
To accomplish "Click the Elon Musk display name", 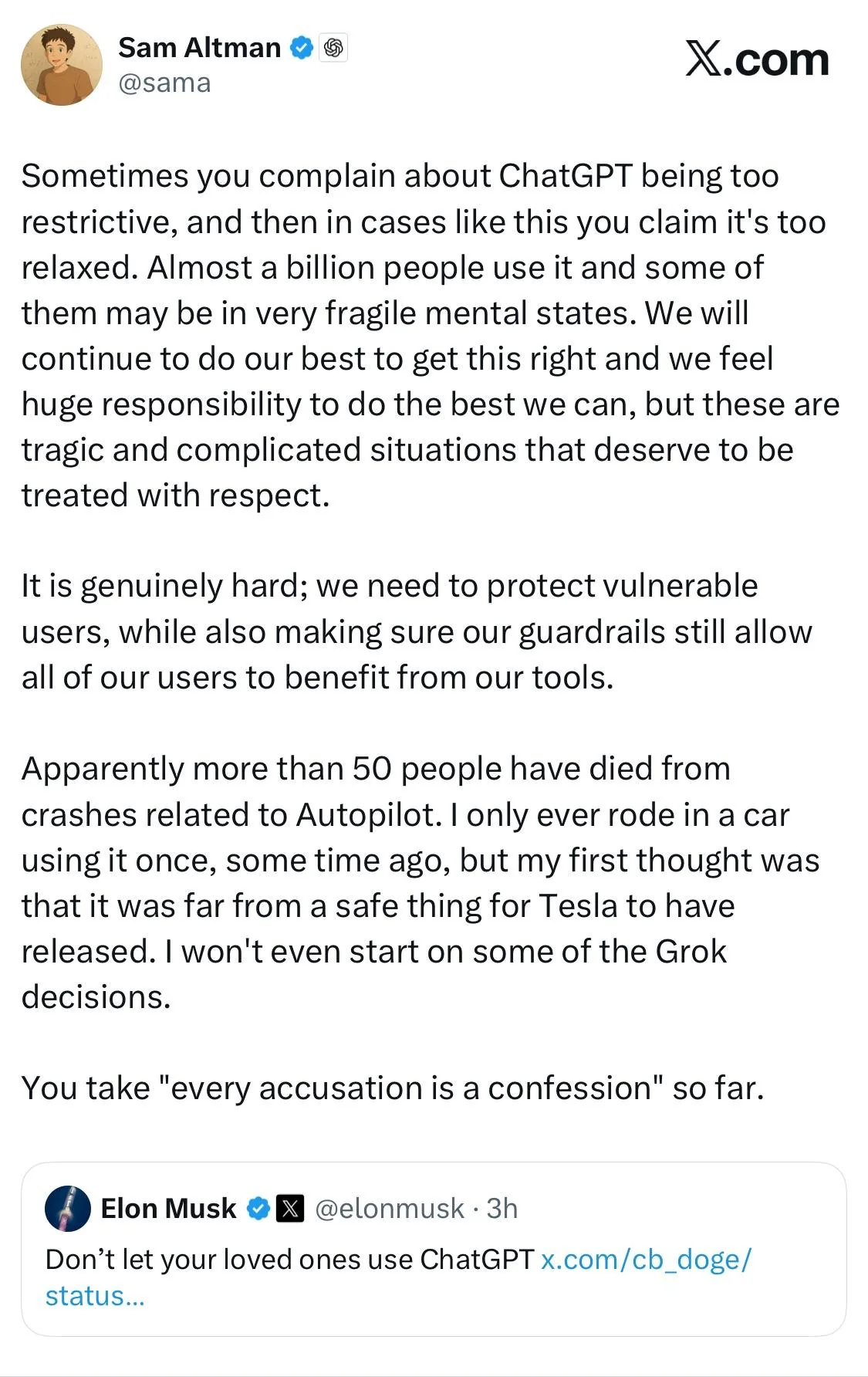I will tap(168, 1208).
